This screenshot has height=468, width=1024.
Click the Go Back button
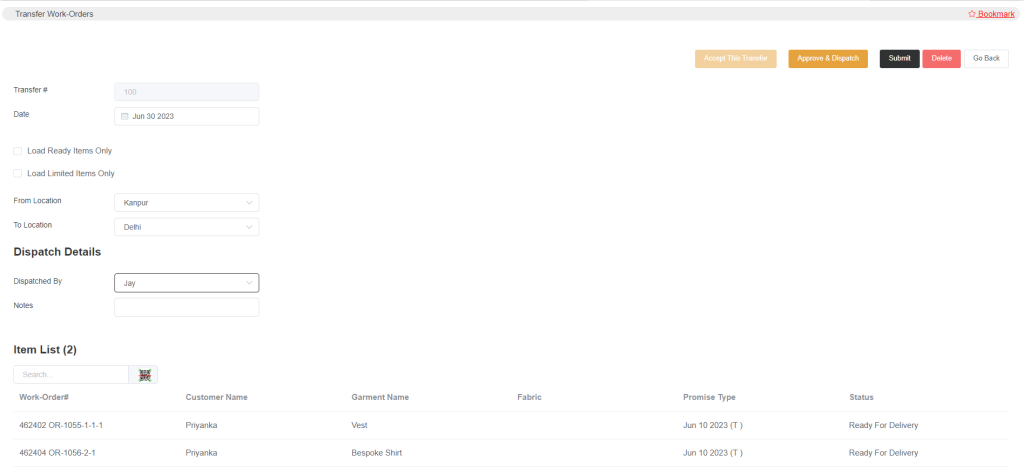pyautogui.click(x=986, y=59)
